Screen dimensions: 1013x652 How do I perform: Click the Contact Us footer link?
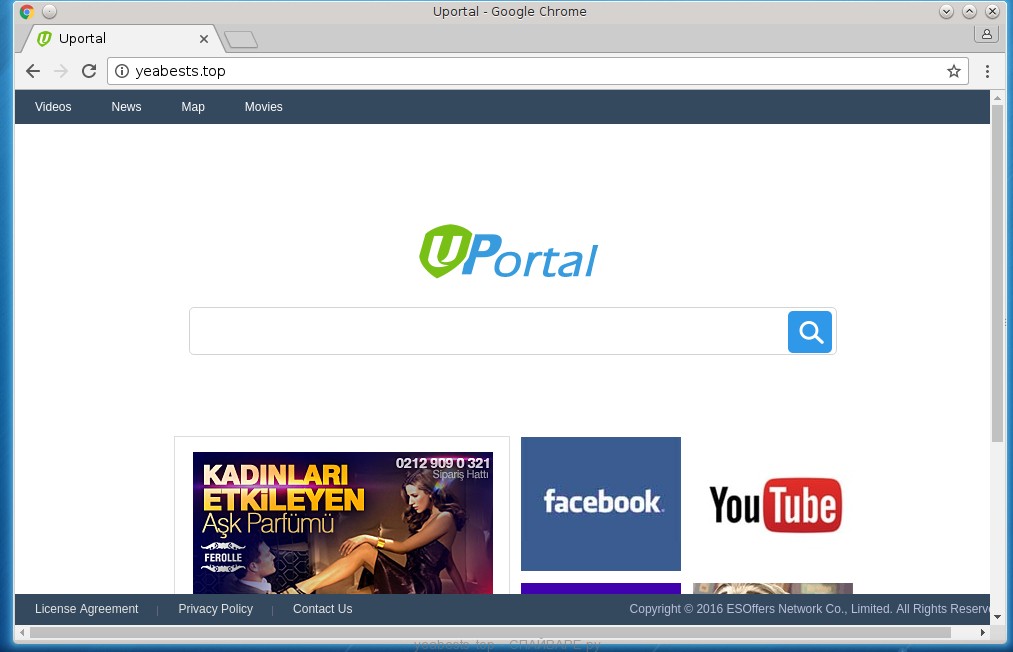[322, 609]
